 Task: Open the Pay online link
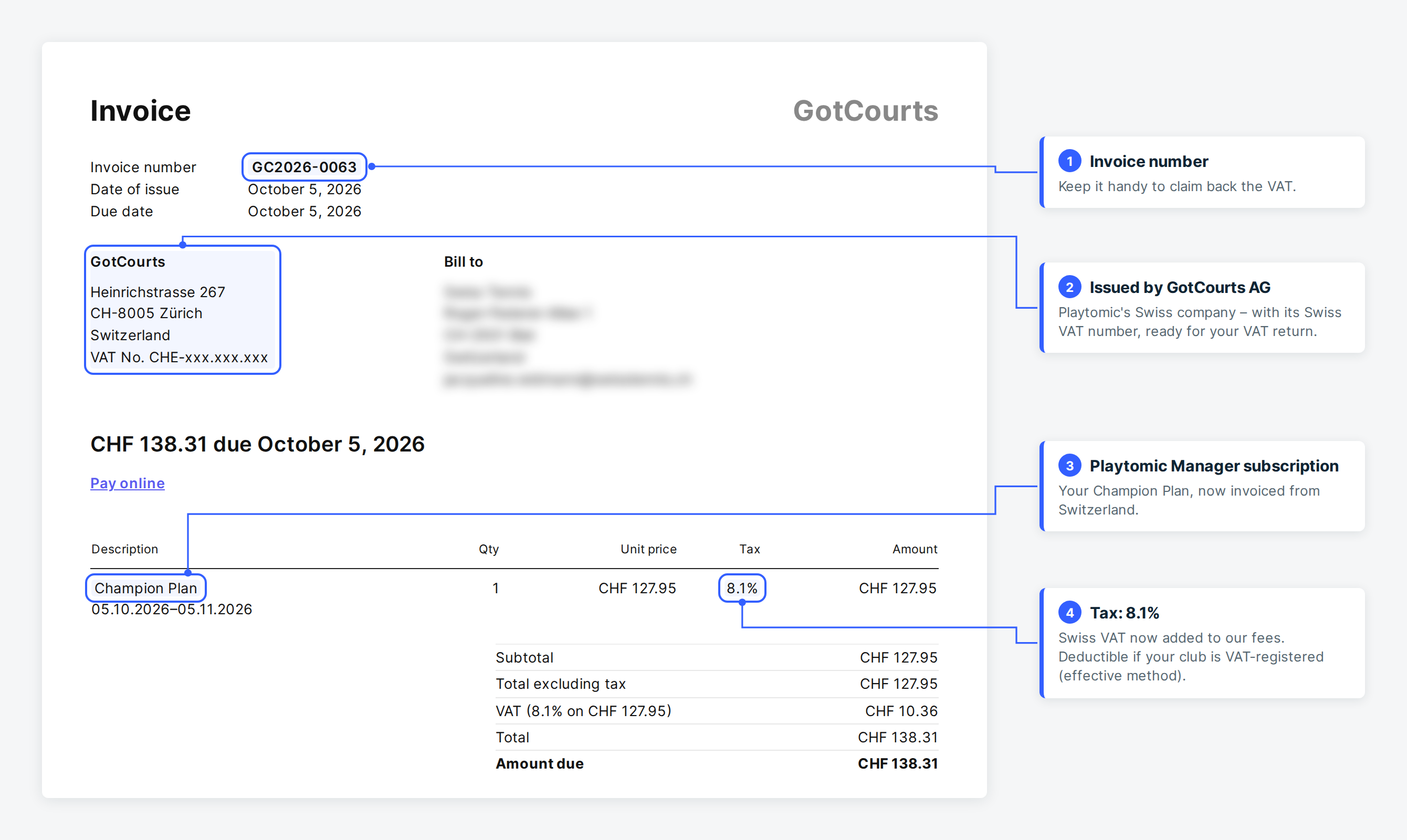pyautogui.click(x=128, y=483)
